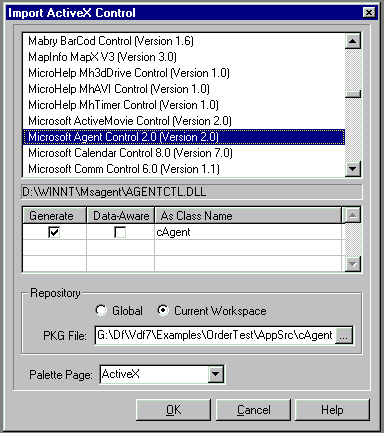This screenshot has width=384, height=433.
Task: Uncheck Generate checkbox for cAgent
Action: 54,232
